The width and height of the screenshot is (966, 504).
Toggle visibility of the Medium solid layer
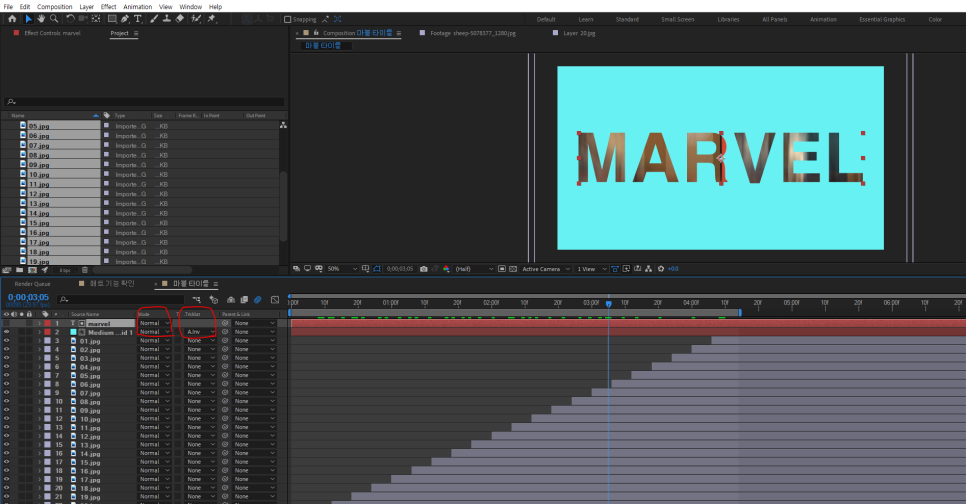(7, 331)
